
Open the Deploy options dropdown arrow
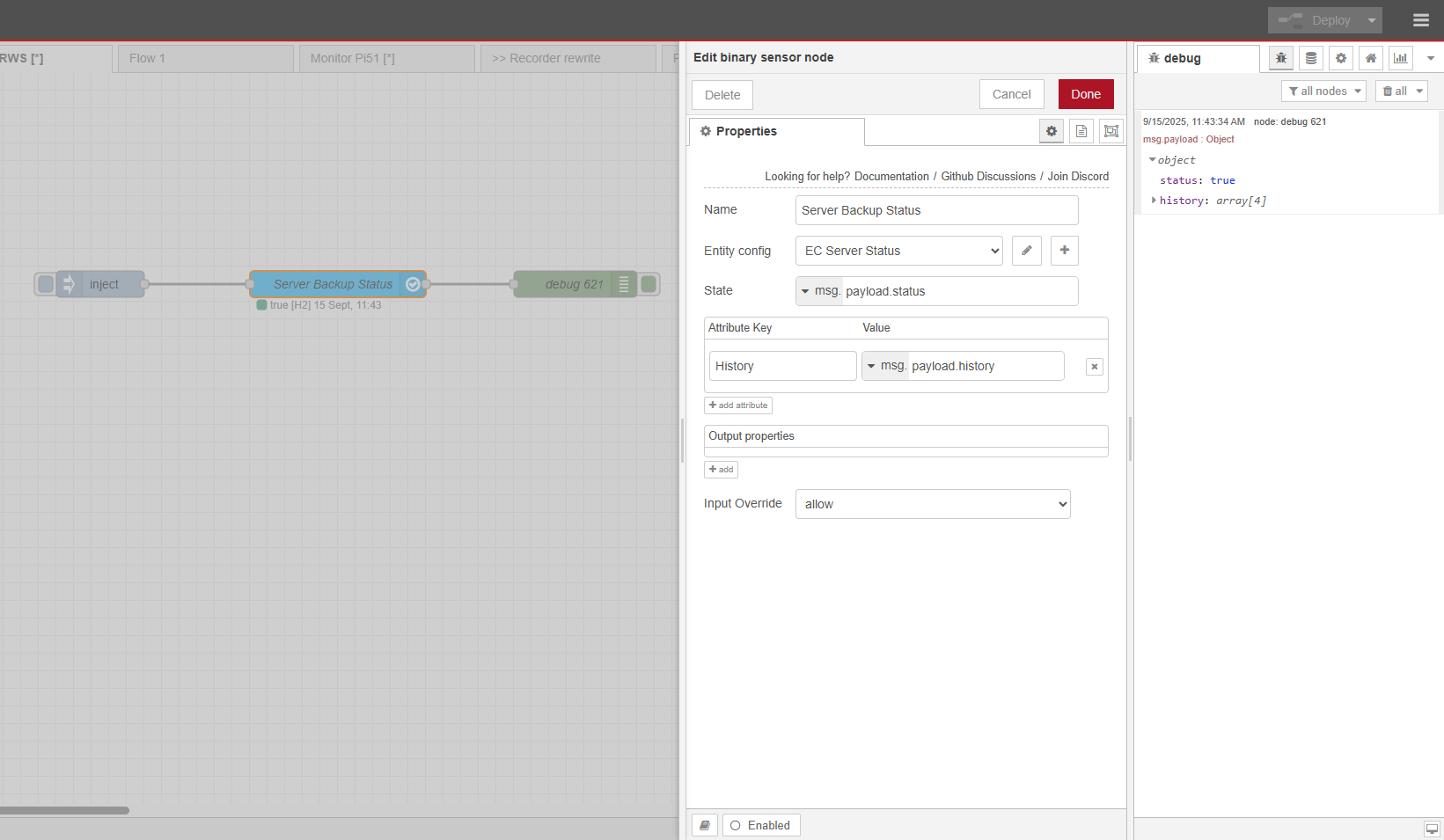click(1371, 20)
